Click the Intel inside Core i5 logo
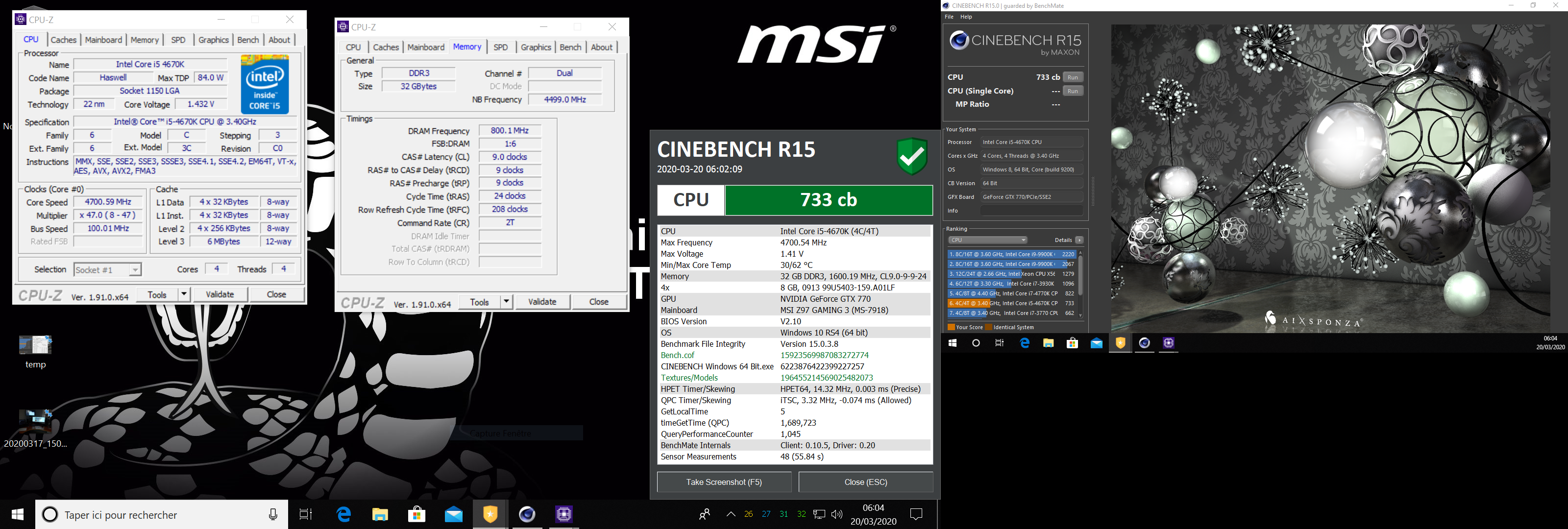 pyautogui.click(x=265, y=84)
